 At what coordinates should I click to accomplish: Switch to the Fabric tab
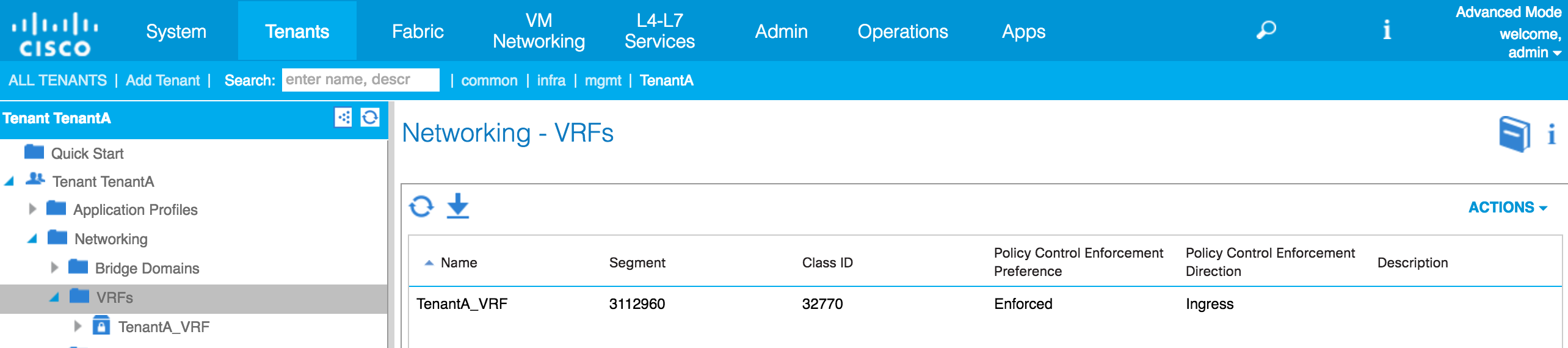(418, 31)
